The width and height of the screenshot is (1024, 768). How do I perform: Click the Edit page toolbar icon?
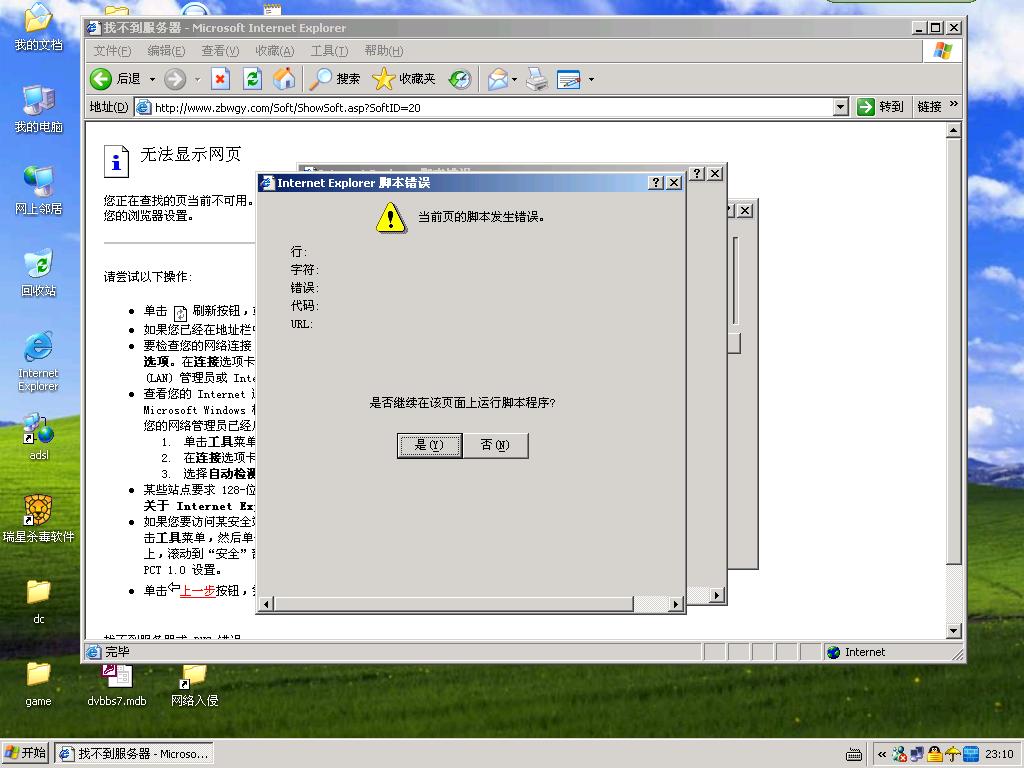569,80
